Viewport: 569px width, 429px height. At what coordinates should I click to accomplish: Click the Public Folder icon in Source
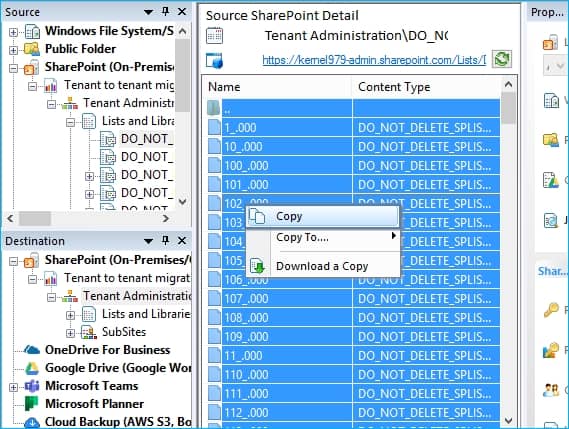(x=32, y=49)
